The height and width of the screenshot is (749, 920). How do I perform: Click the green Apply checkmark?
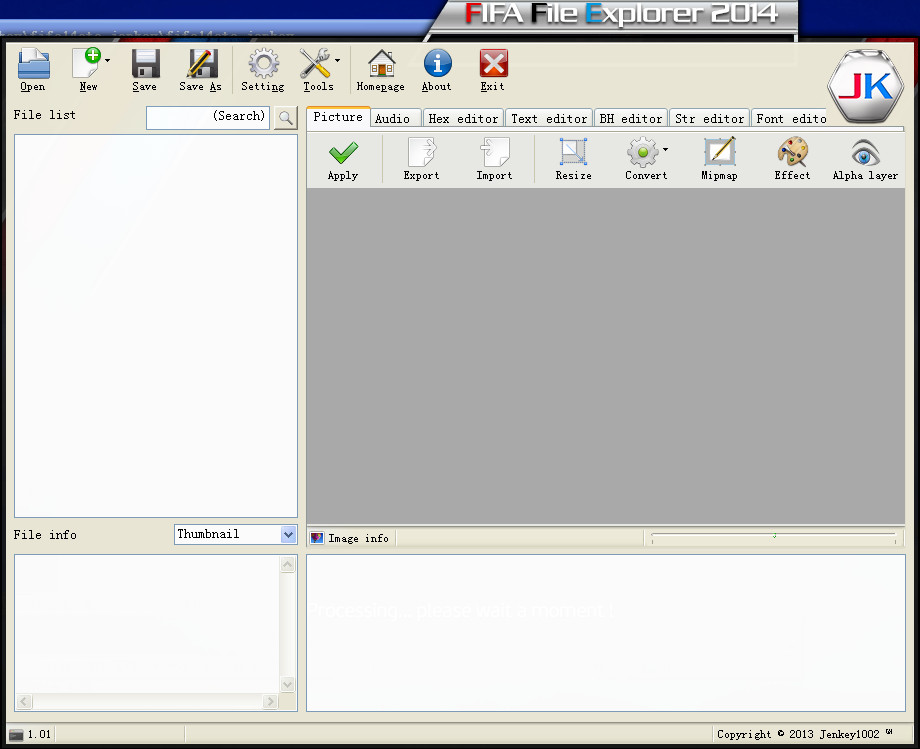[x=343, y=152]
